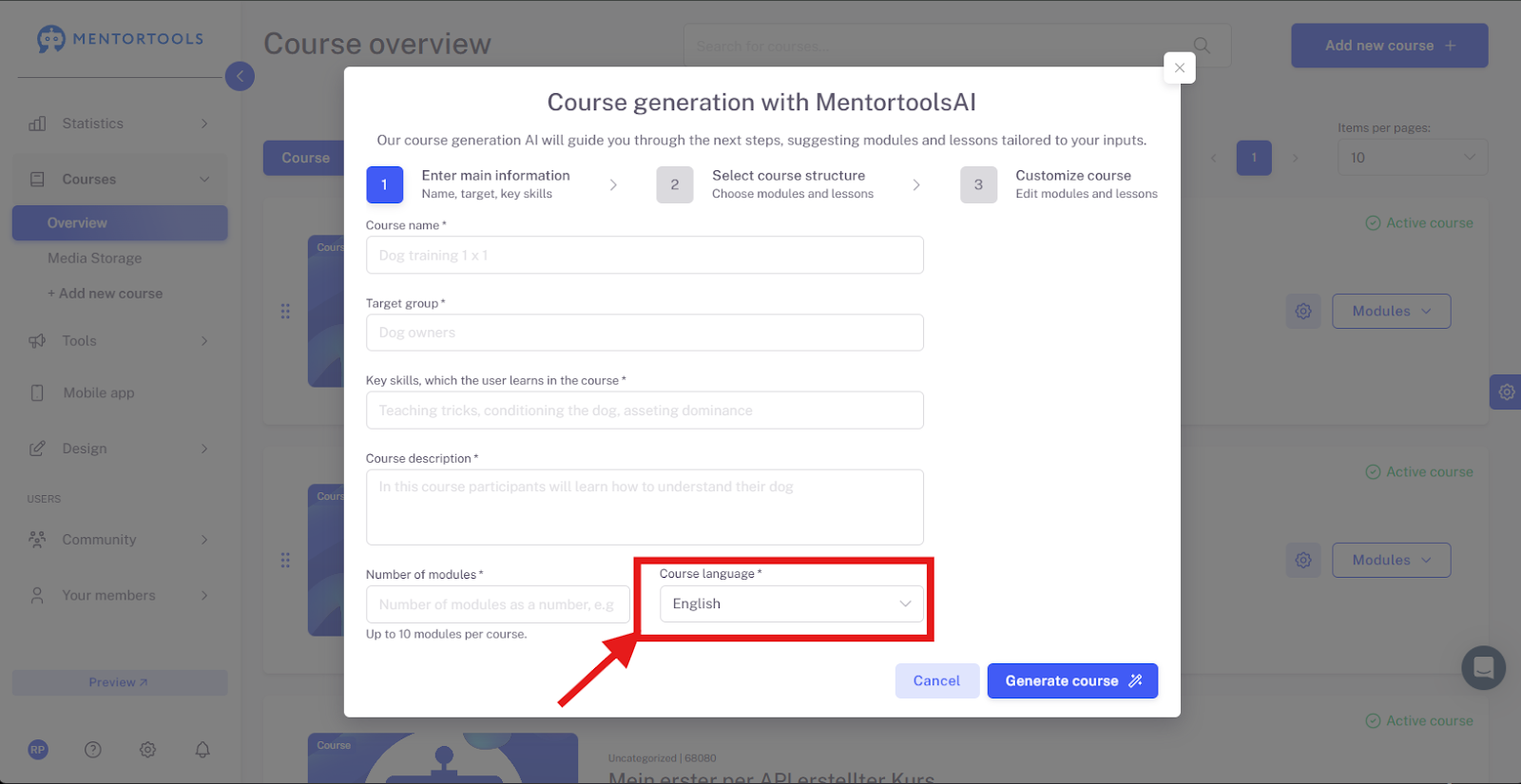The width and height of the screenshot is (1521, 784).
Task: Open the help question mark icon
Action: [x=93, y=750]
